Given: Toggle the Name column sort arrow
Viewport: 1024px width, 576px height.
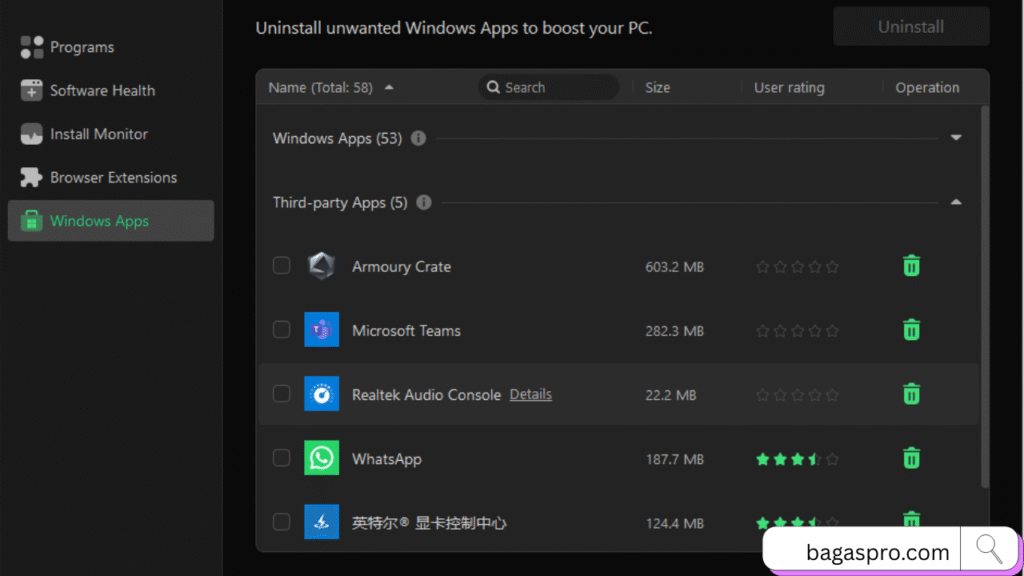Looking at the screenshot, I should click(x=389, y=87).
